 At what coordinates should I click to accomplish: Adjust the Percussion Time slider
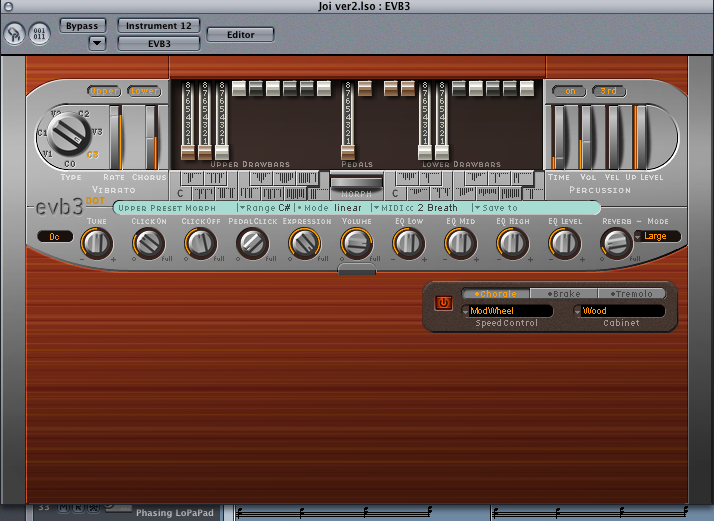point(559,138)
